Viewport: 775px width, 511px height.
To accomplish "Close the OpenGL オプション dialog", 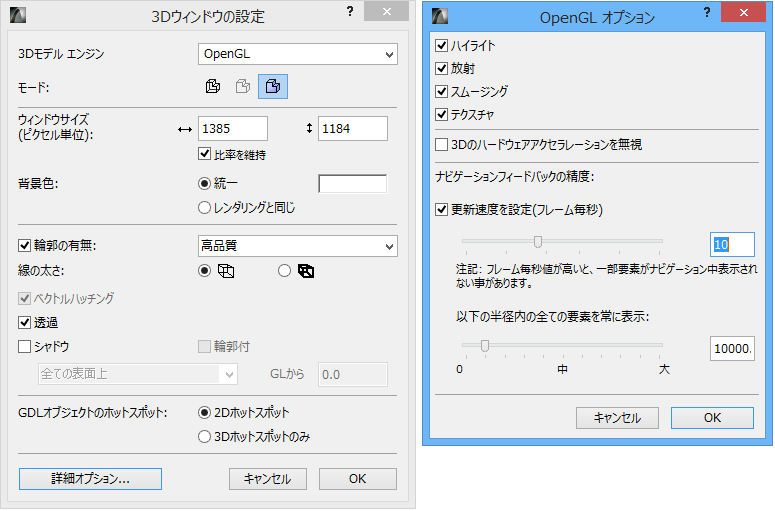I will coord(743,12).
